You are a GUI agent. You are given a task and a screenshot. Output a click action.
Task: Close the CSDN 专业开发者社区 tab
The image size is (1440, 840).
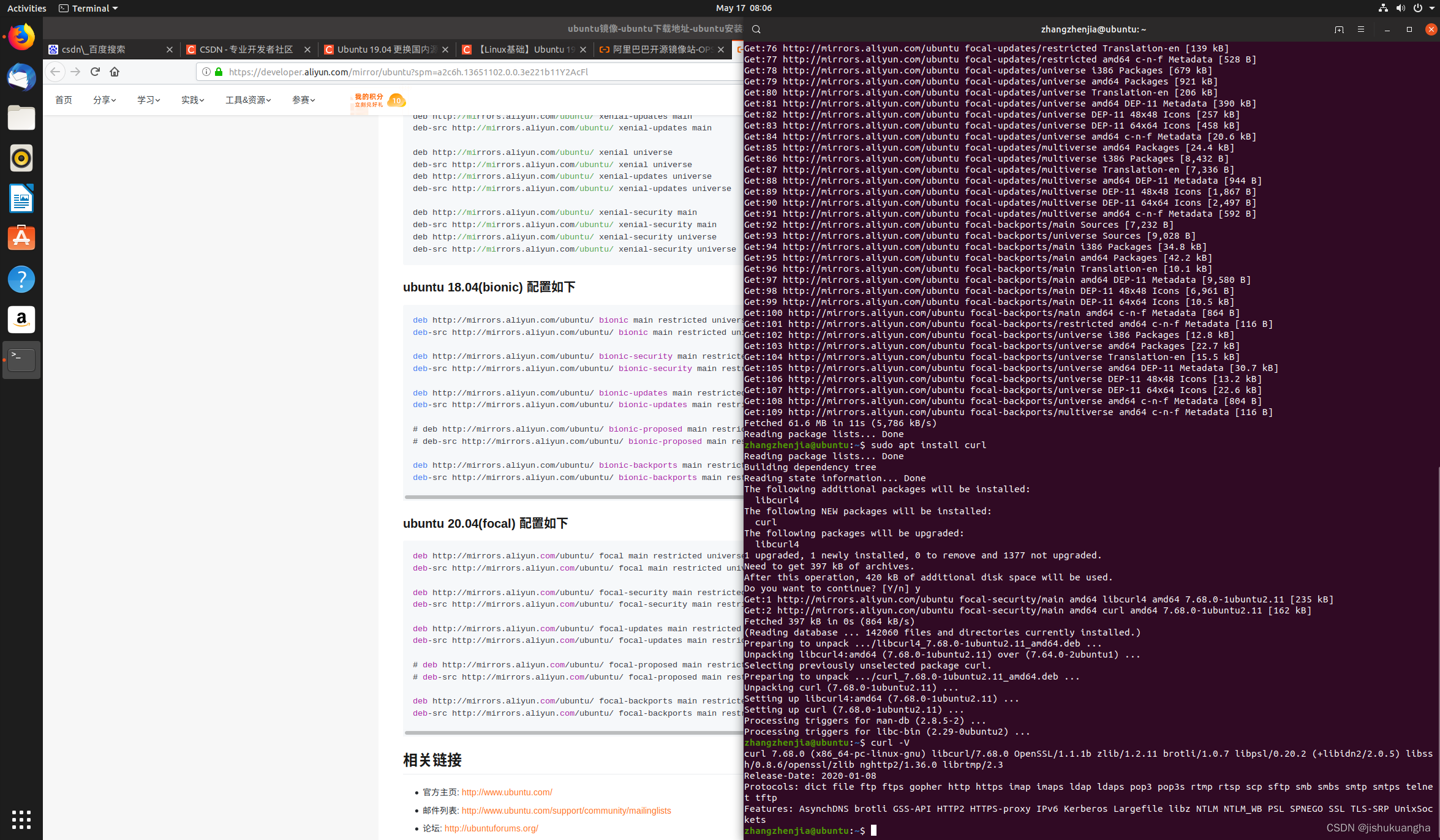(x=307, y=50)
